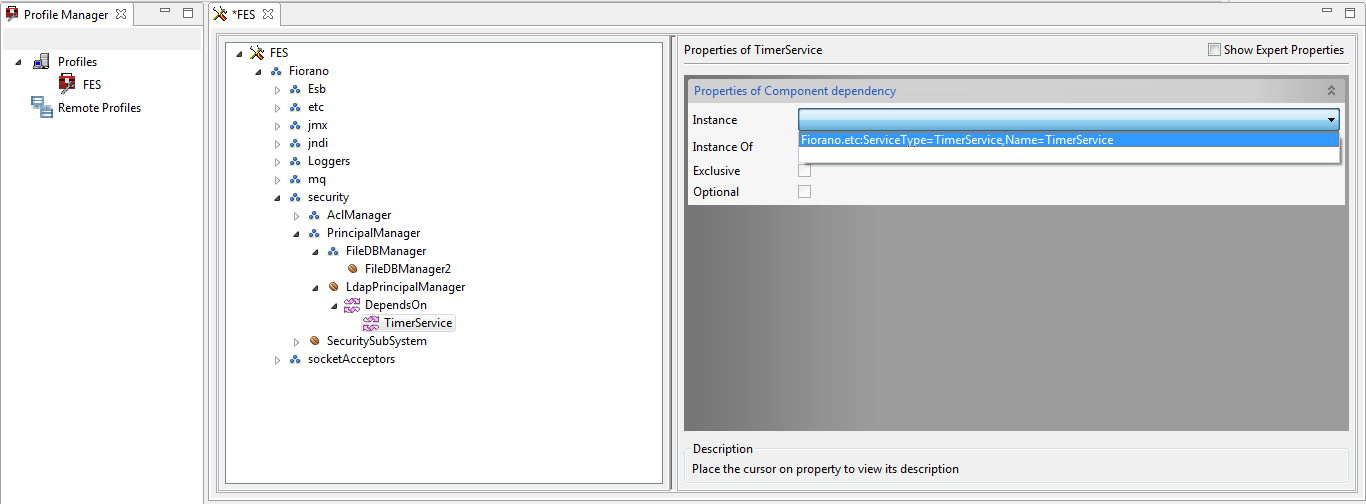This screenshot has height=504, width=1366.
Task: Click the Instance Of property label
Action: 723,146
